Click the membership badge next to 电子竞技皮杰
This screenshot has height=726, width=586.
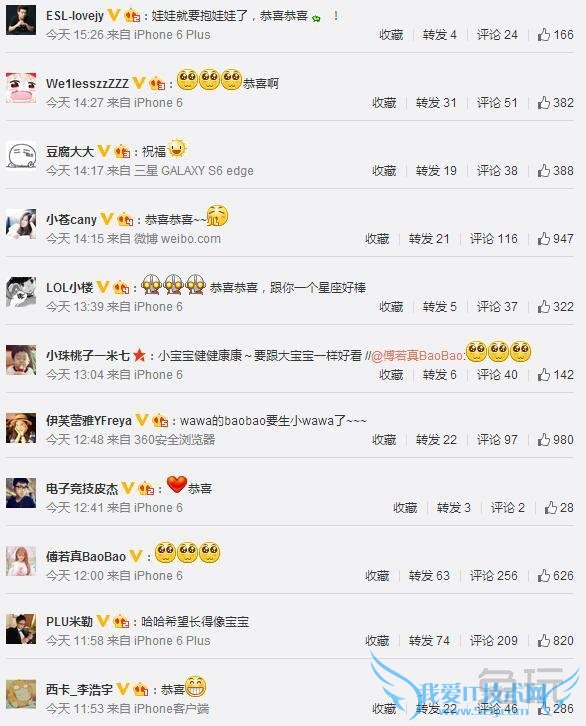[x=146, y=488]
